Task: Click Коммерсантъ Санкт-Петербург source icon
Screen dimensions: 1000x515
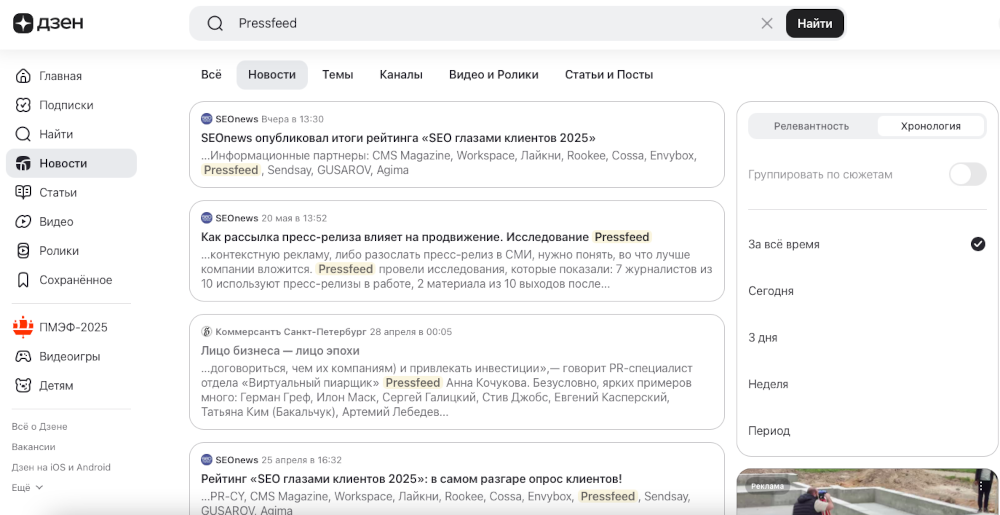Action: click(x=206, y=331)
